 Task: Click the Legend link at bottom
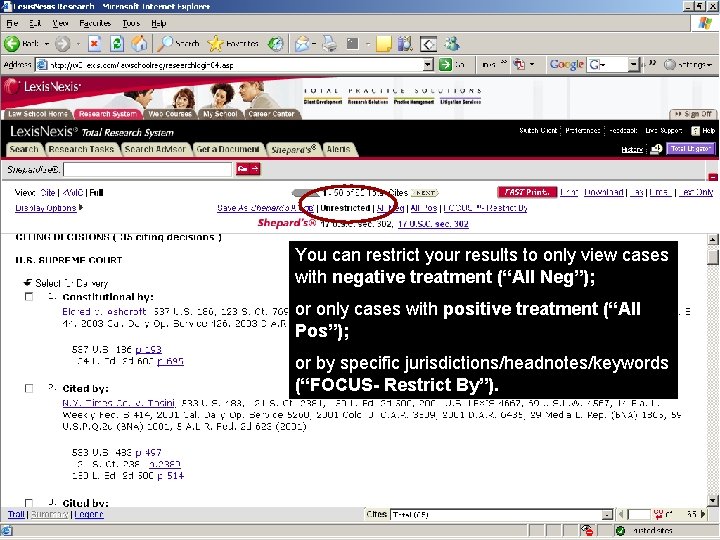pyautogui.click(x=89, y=514)
